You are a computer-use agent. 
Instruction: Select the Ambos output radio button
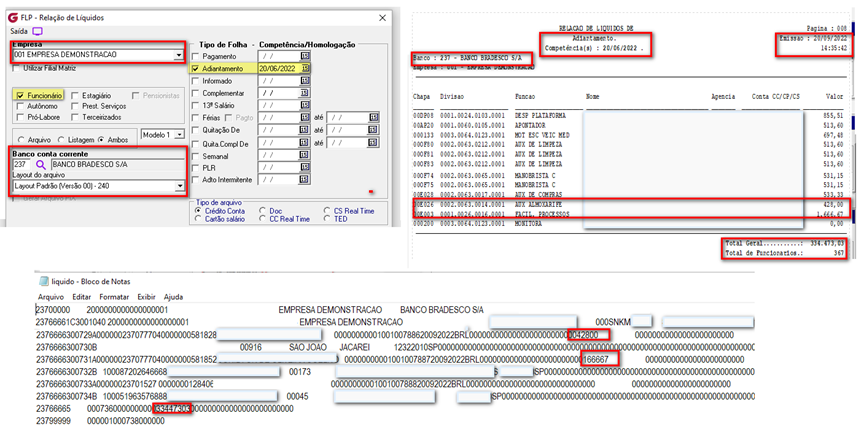pyautogui.click(x=100, y=140)
